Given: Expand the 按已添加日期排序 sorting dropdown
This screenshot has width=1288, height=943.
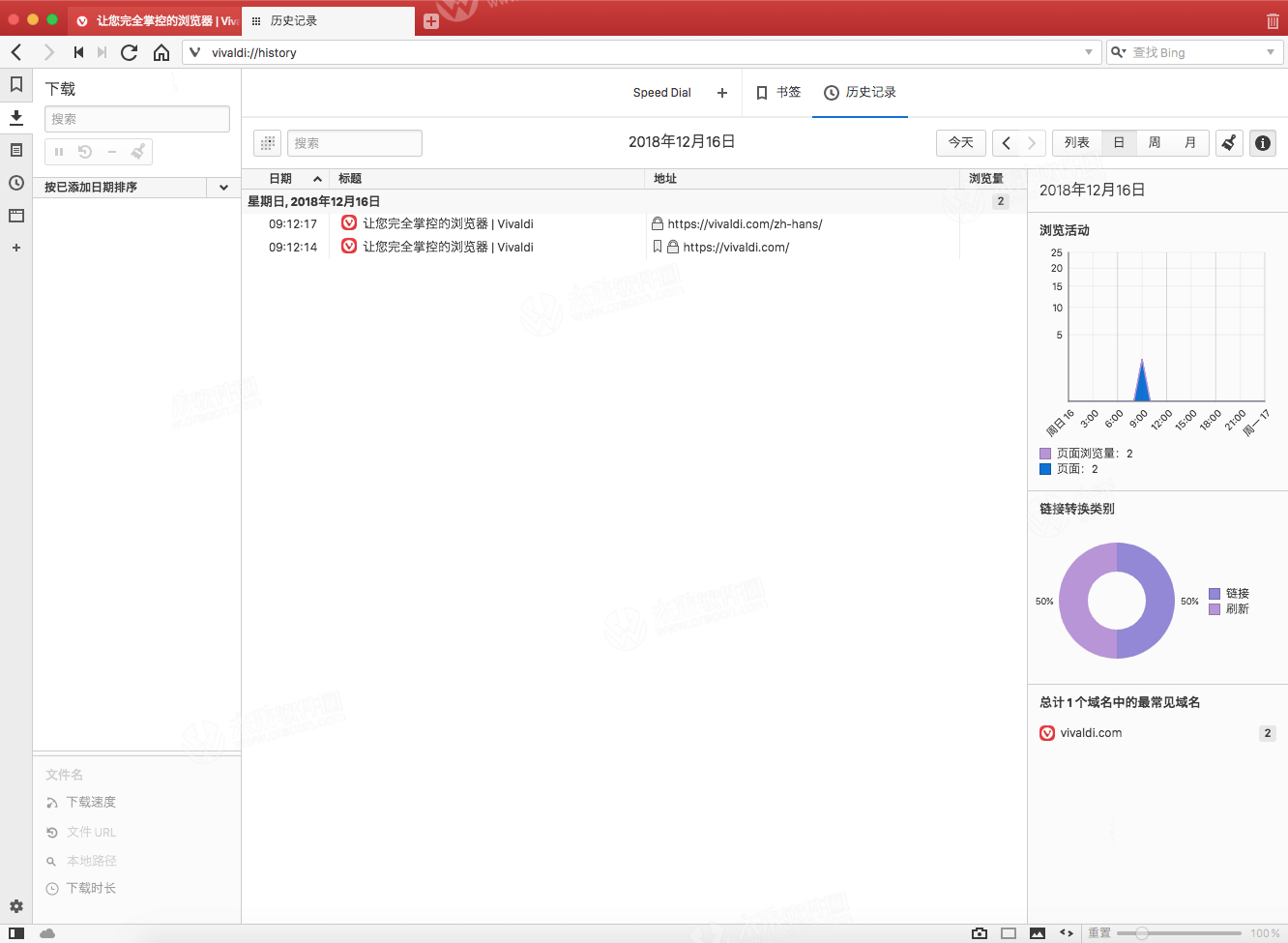Looking at the screenshot, I should click(x=222, y=187).
